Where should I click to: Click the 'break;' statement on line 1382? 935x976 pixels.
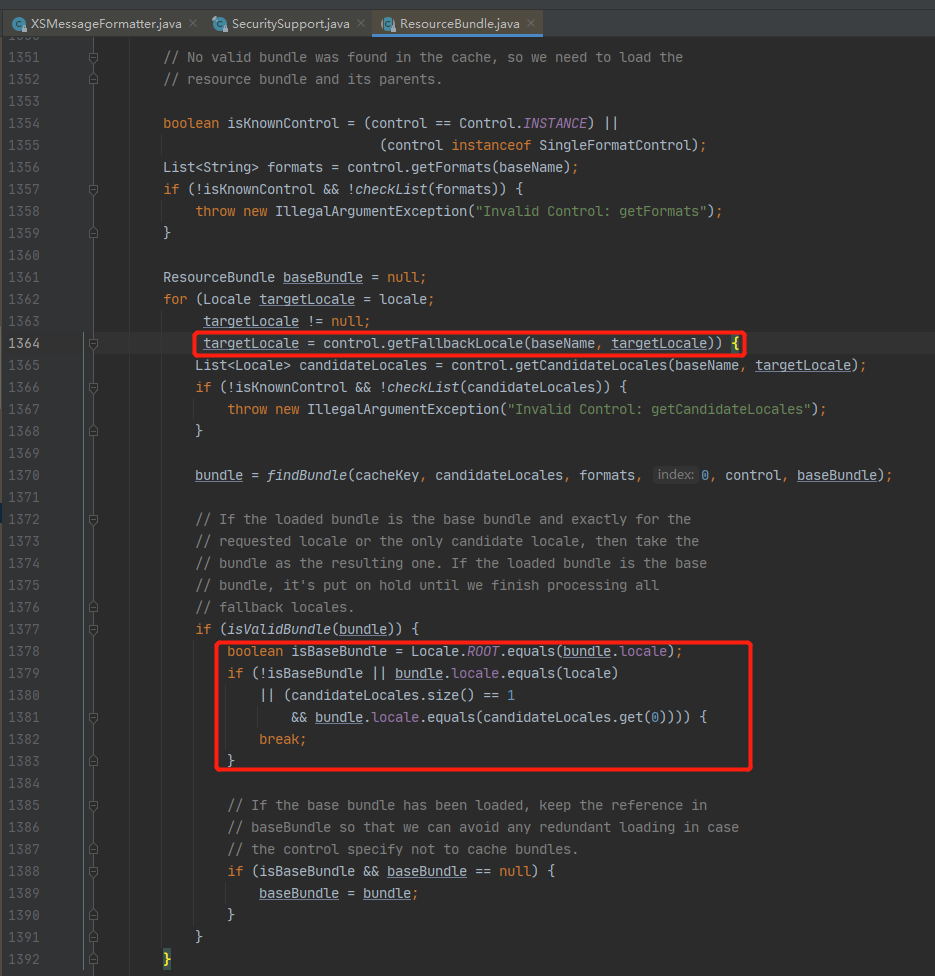point(283,739)
